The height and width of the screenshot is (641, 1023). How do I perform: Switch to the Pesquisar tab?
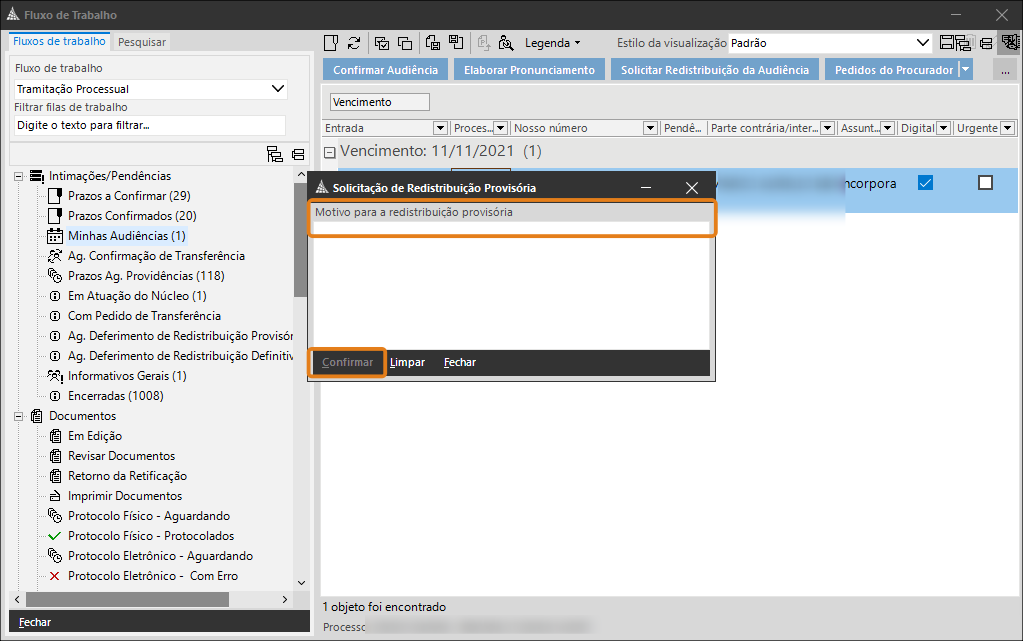[x=142, y=42]
